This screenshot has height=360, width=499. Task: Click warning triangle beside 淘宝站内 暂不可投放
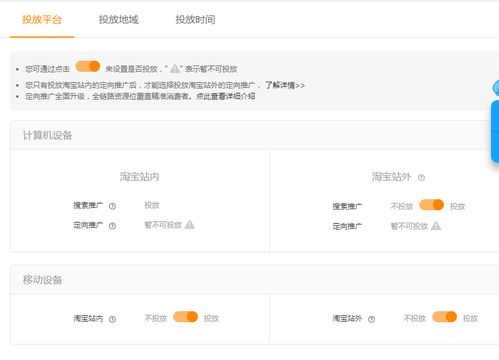pyautogui.click(x=190, y=225)
